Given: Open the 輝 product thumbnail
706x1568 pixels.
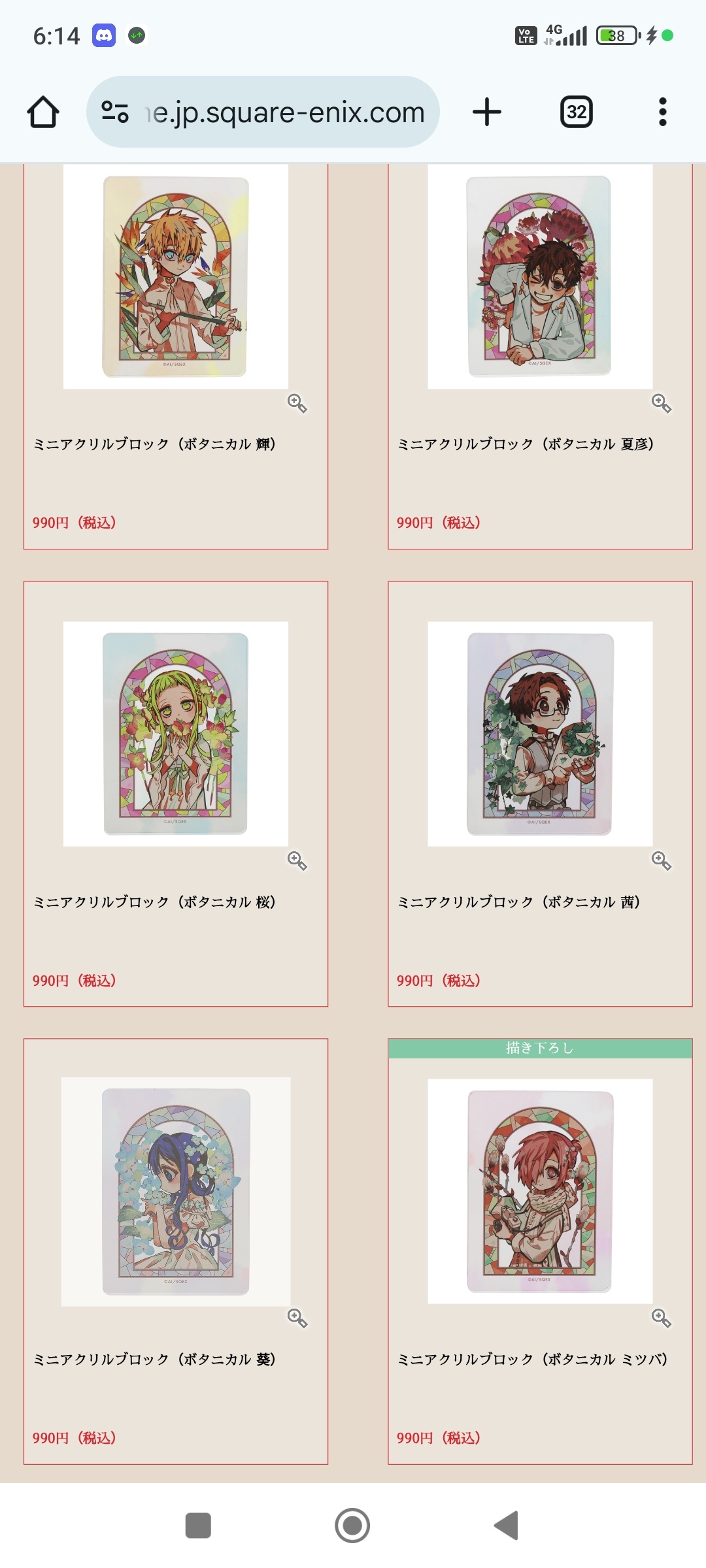Looking at the screenshot, I should [176, 277].
